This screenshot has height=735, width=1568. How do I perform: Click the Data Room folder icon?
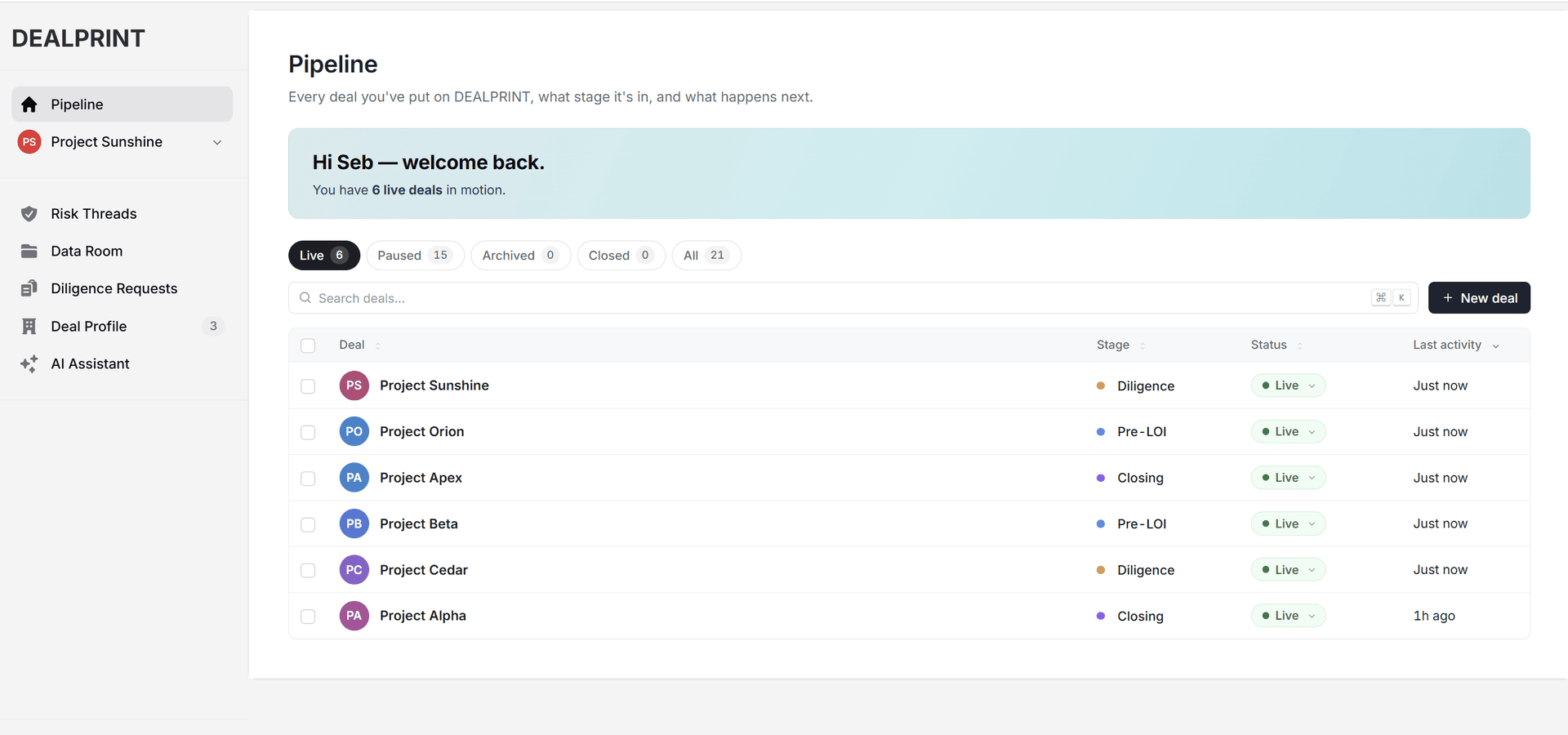pyautogui.click(x=29, y=252)
